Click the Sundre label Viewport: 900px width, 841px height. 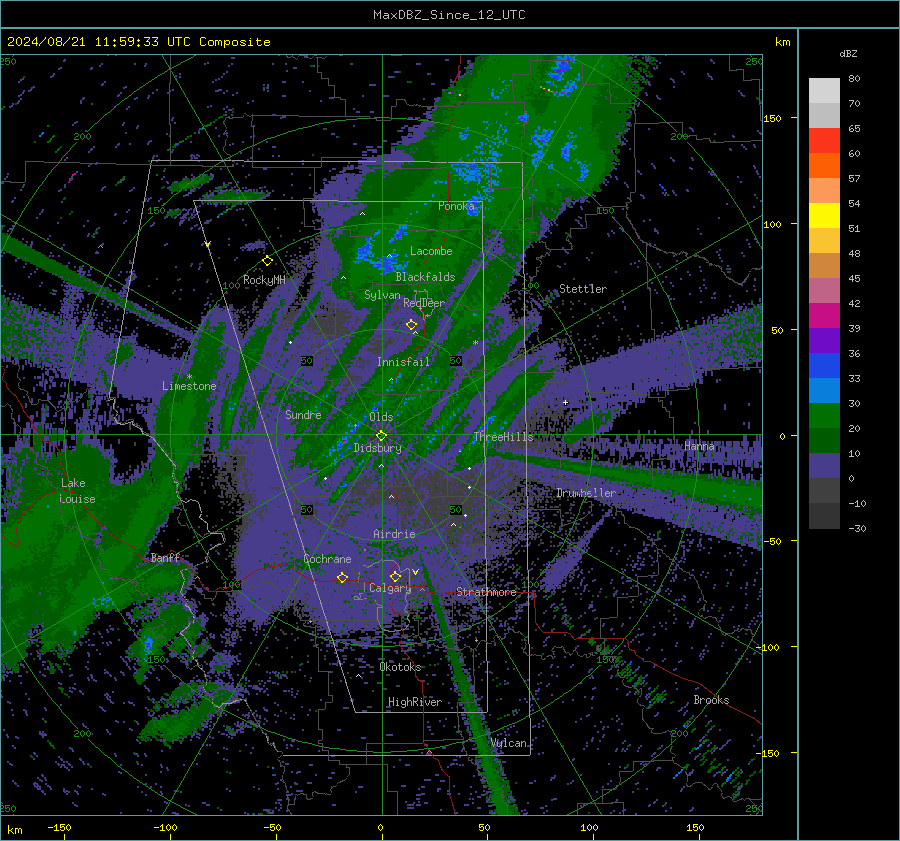pyautogui.click(x=303, y=415)
